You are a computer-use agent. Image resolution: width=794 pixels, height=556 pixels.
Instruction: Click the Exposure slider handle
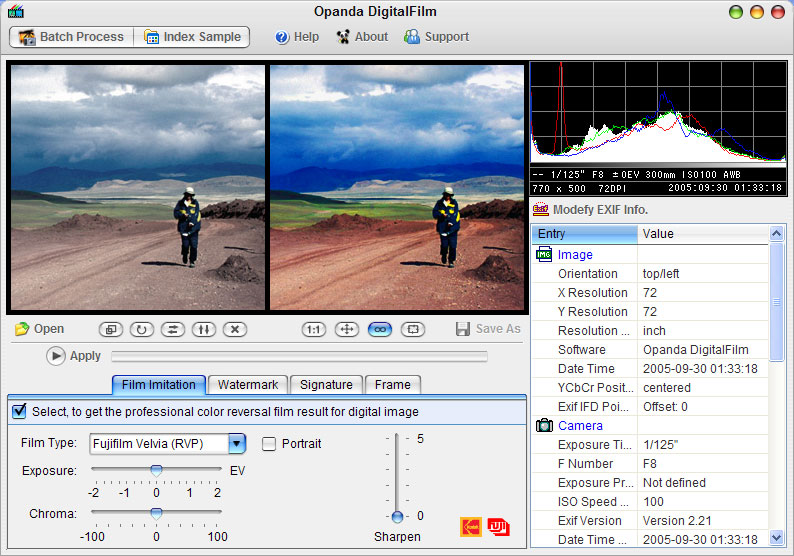(156, 470)
